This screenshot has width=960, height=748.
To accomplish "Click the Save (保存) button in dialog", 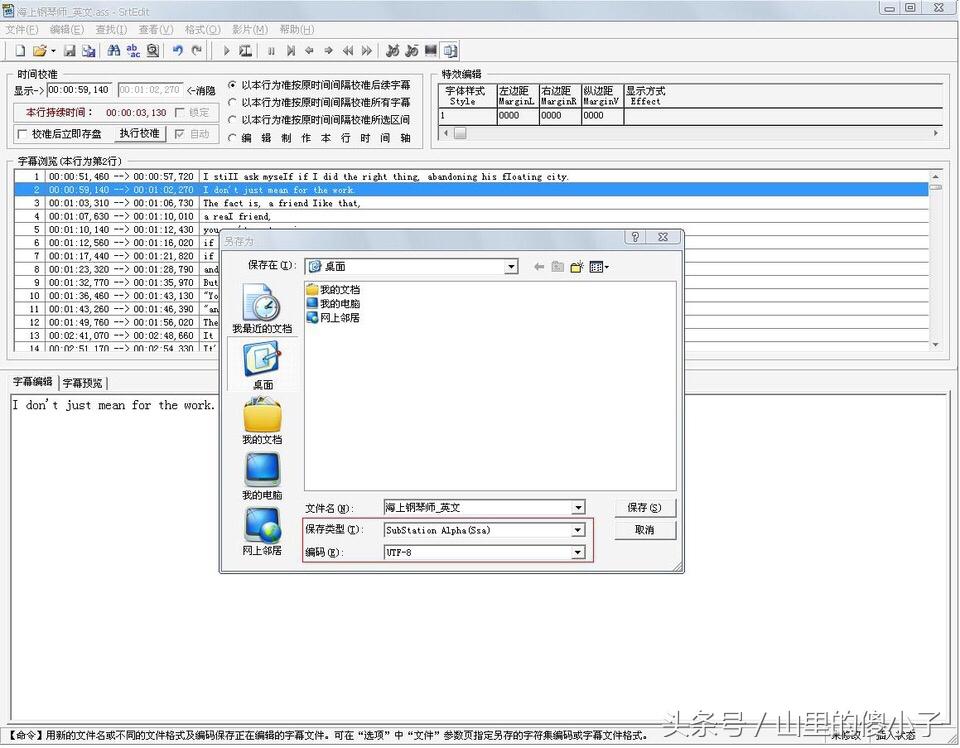I will [x=637, y=508].
